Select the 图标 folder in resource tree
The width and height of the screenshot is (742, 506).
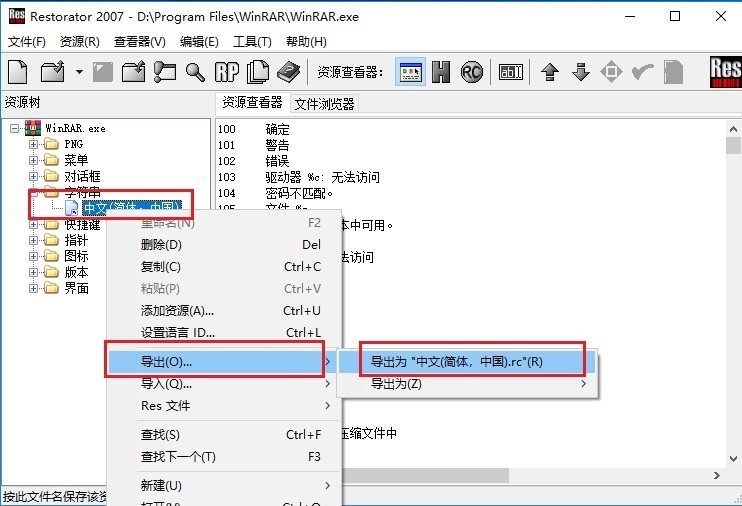76,256
